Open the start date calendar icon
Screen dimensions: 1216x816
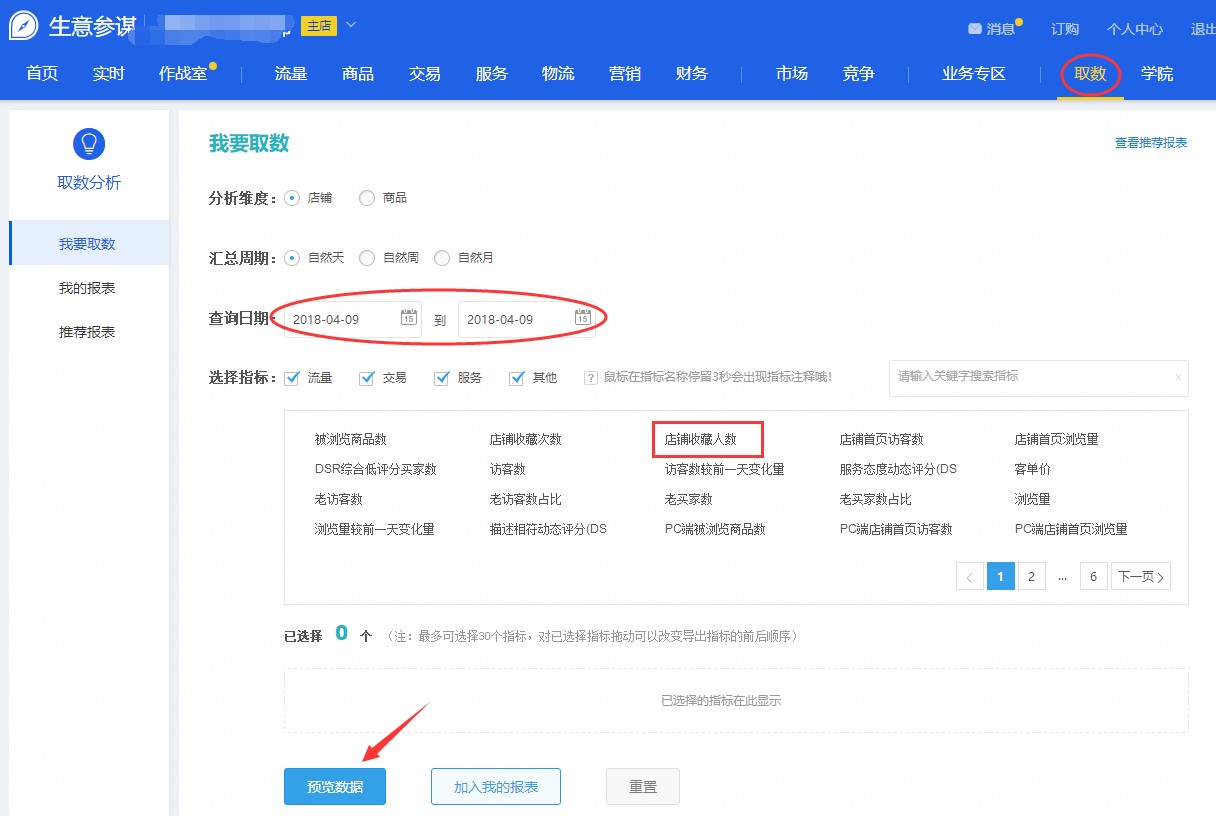coord(409,319)
